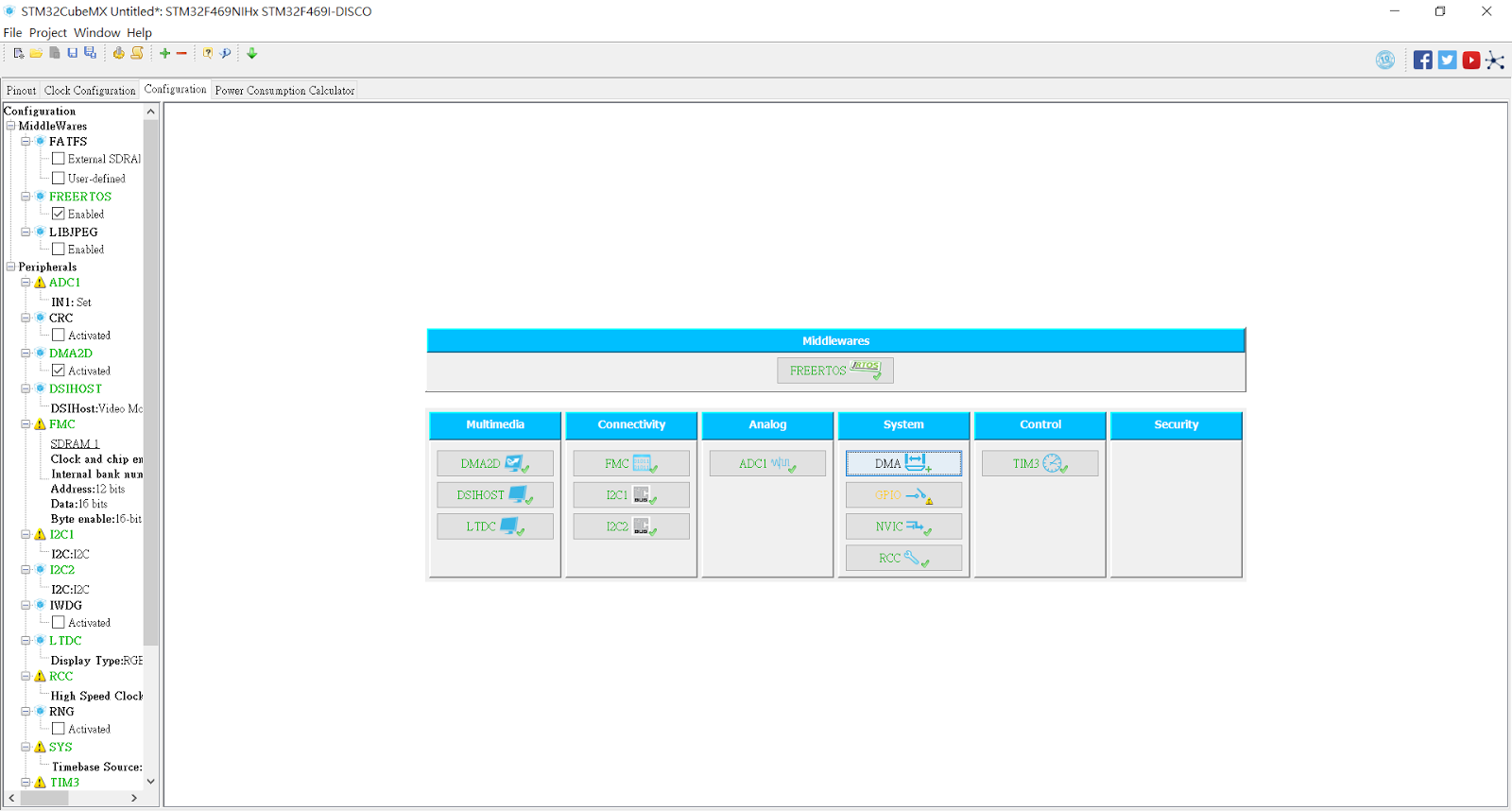The height and width of the screenshot is (811, 1512).
Task: Open the Help menu
Action: click(139, 32)
